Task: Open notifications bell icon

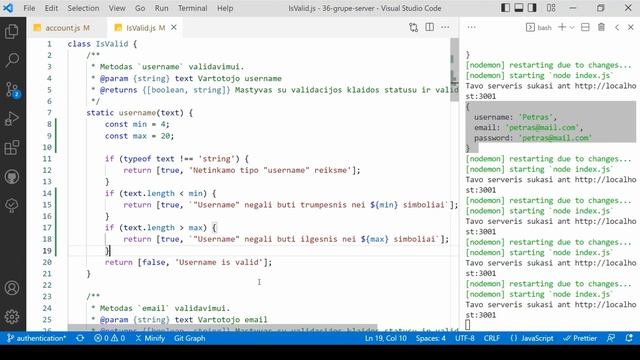Action: [x=629, y=338]
